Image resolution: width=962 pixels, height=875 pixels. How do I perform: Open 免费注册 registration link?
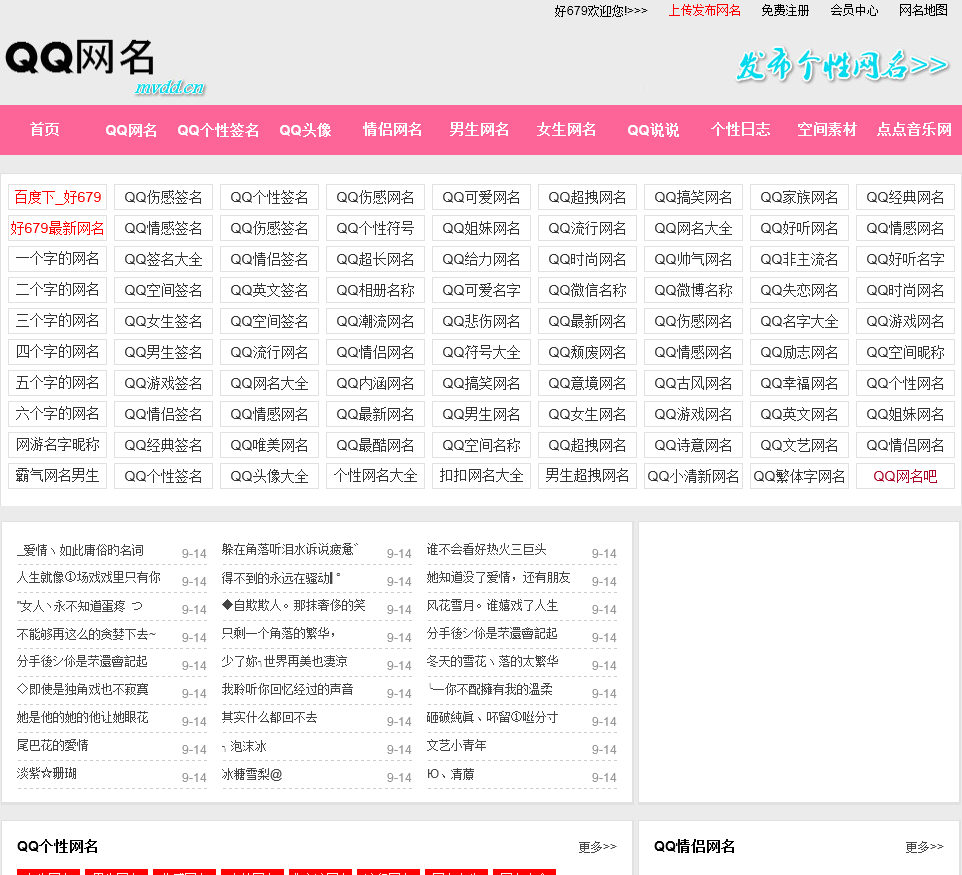pos(785,10)
